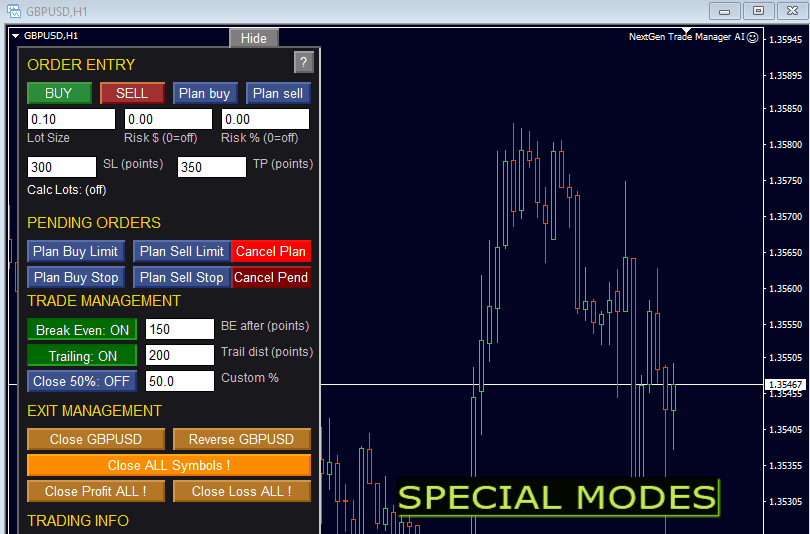Cancel the plan with Cancel Plan

tap(271, 252)
